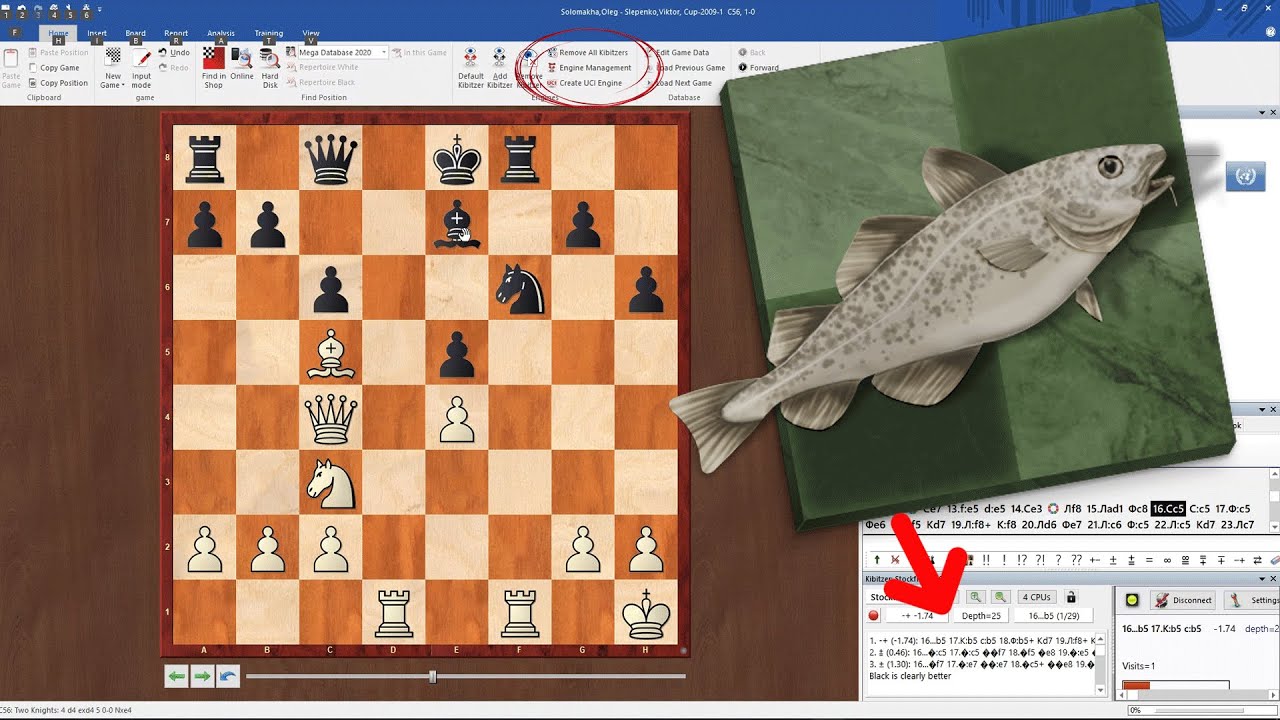This screenshot has width=1280, height=720.
Task: Open the New Game button
Action: pyautogui.click(x=113, y=67)
